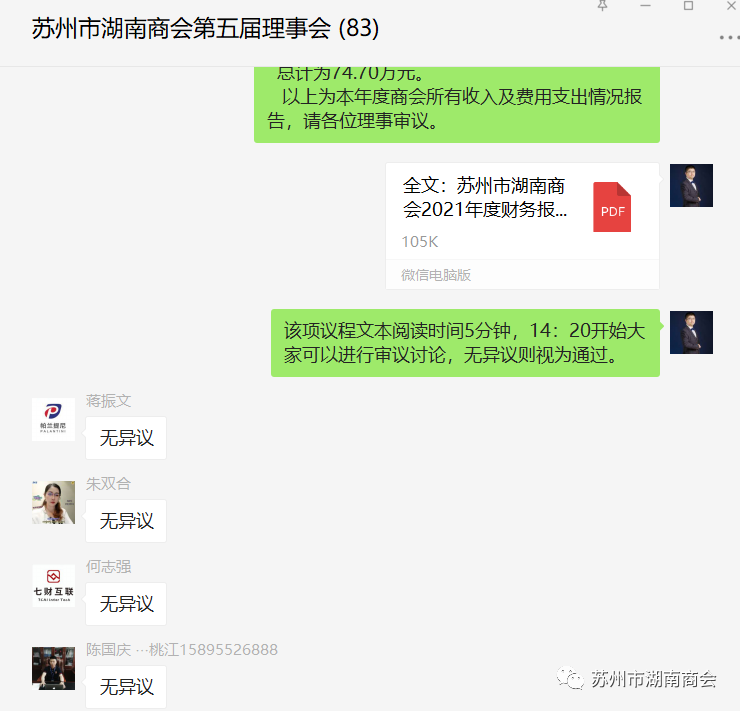The width and height of the screenshot is (740, 711).
Task: Click the green financial report summary message
Action: click(457, 105)
